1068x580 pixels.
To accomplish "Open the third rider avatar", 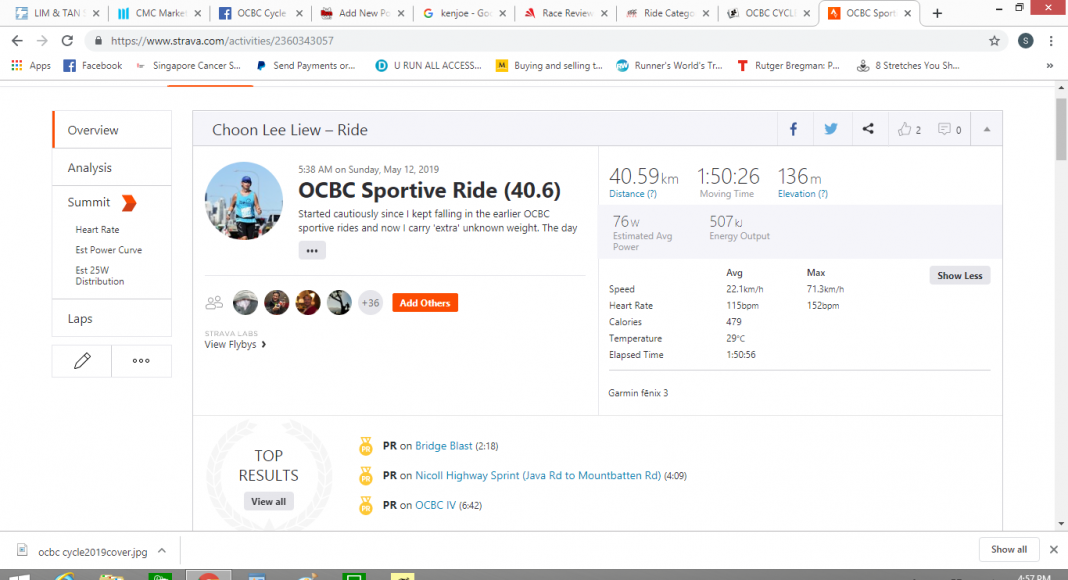I will point(308,302).
